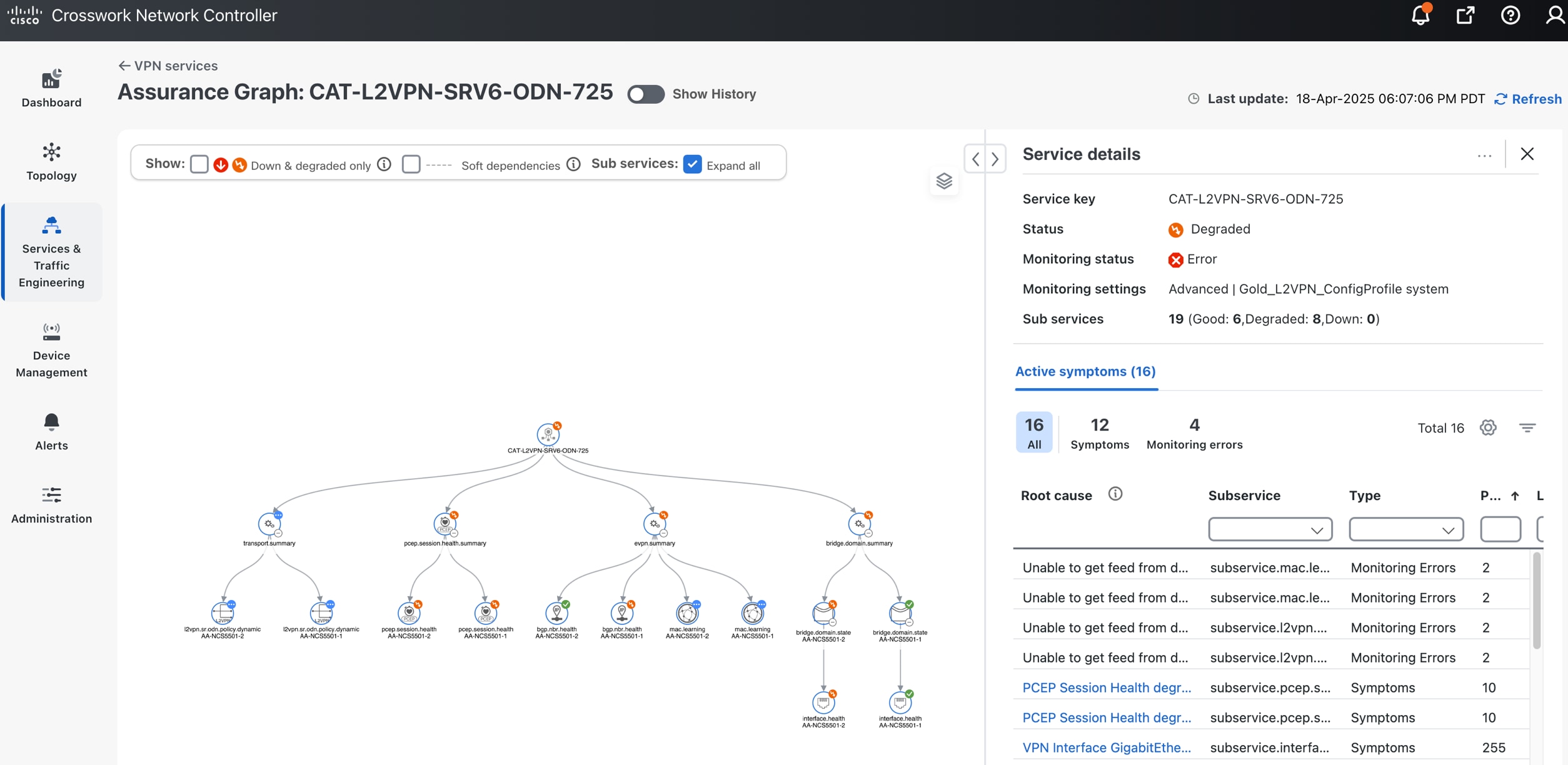
Task: Select bgp.nbr.health AA-NCS5501-2 node
Action: (556, 613)
